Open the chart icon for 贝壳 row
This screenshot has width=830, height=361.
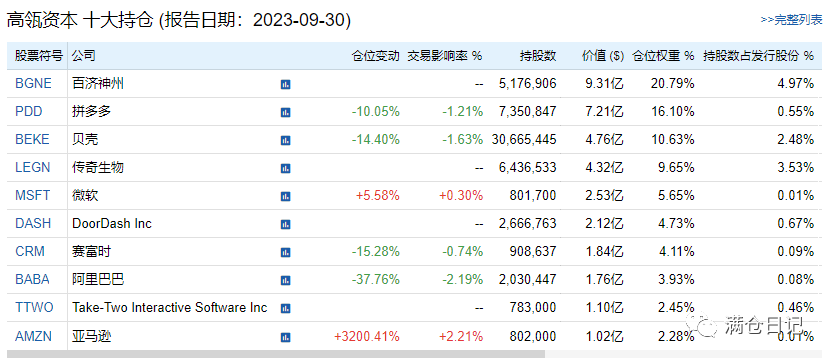(285, 140)
